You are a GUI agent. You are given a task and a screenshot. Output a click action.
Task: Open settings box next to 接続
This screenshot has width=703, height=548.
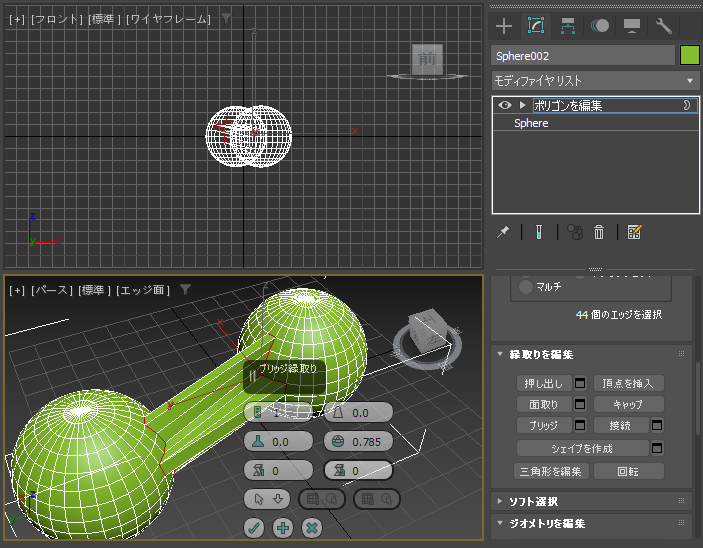pyautogui.click(x=657, y=425)
